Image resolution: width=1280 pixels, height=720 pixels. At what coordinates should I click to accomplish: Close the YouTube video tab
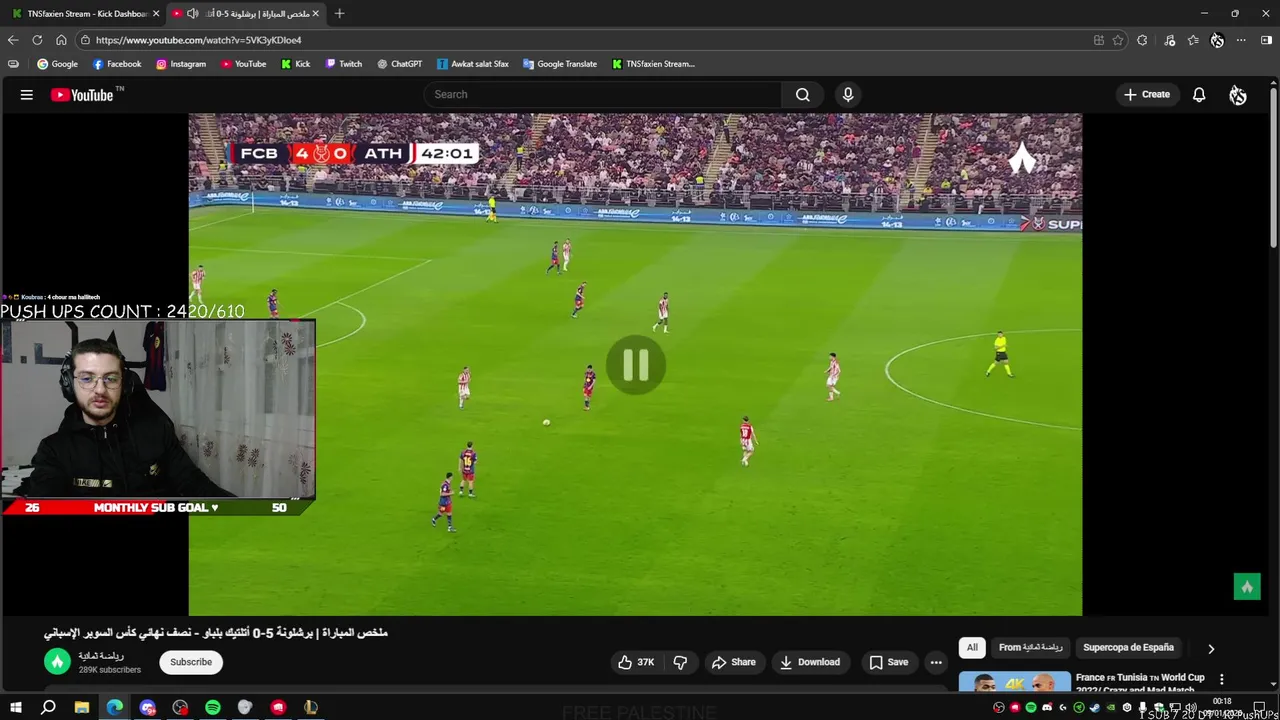316,13
